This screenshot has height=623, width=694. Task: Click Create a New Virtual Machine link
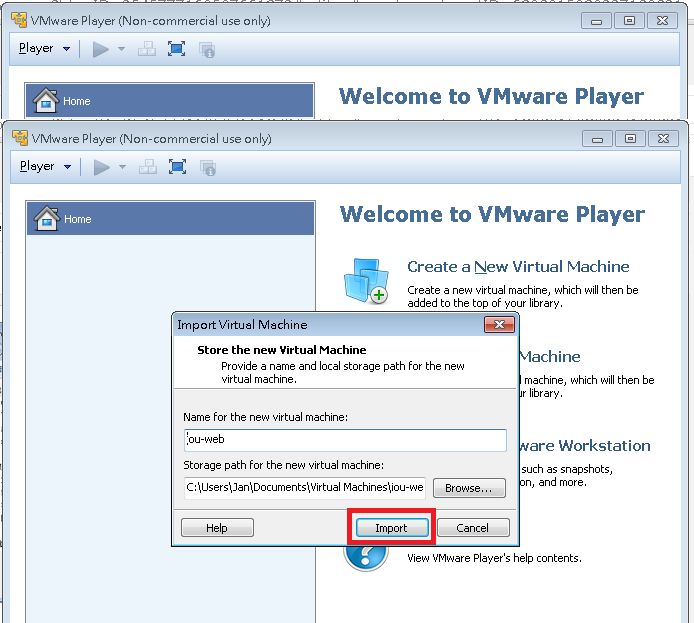pos(518,266)
